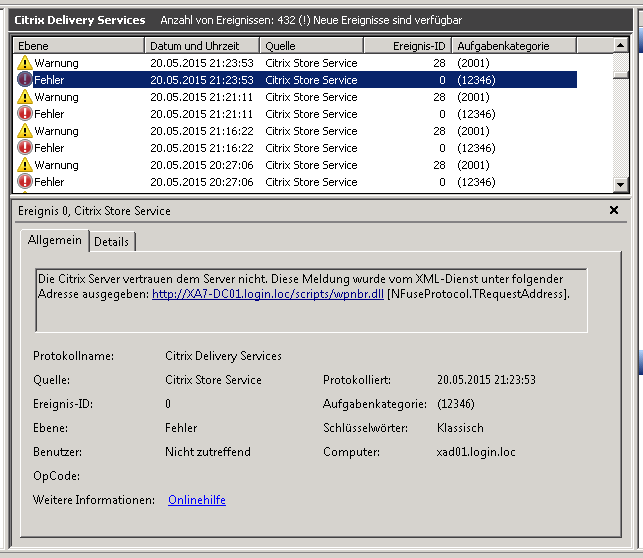This screenshot has height=558, width=643.
Task: Select the Fehler event at 20.05.2015 21:21:11
Action: (x=295, y=114)
